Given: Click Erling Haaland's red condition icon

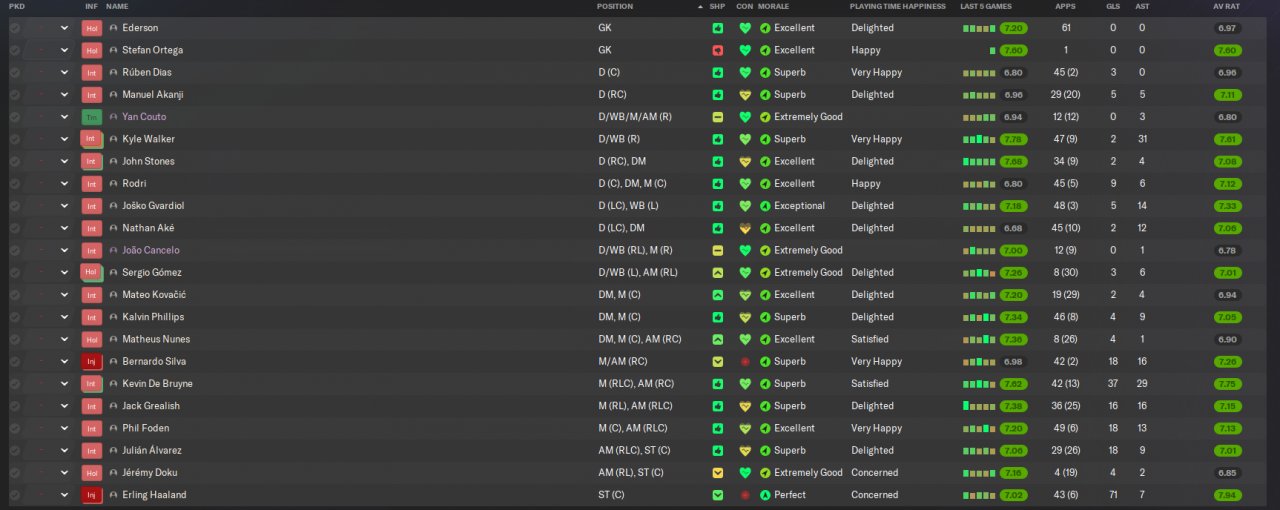Looking at the screenshot, I should 744,495.
